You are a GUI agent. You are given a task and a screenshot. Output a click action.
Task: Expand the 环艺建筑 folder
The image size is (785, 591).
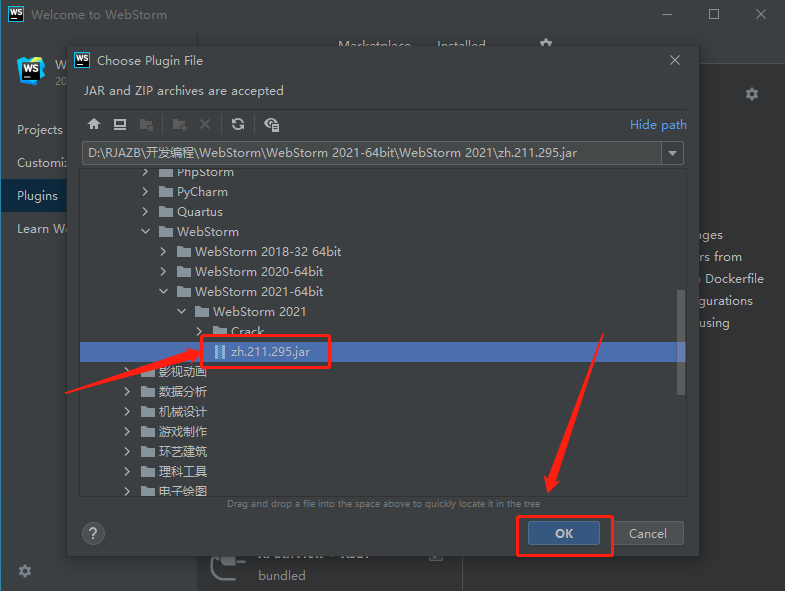127,452
